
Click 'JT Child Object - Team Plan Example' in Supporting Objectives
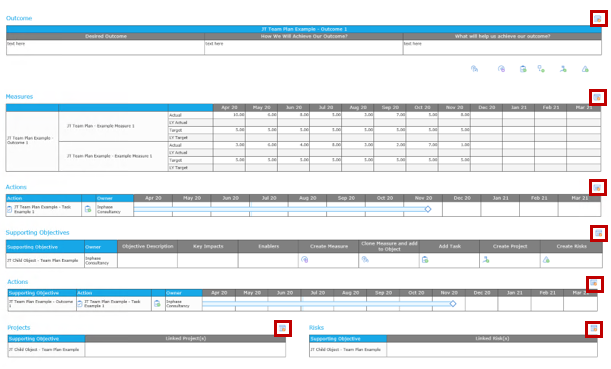43,260
